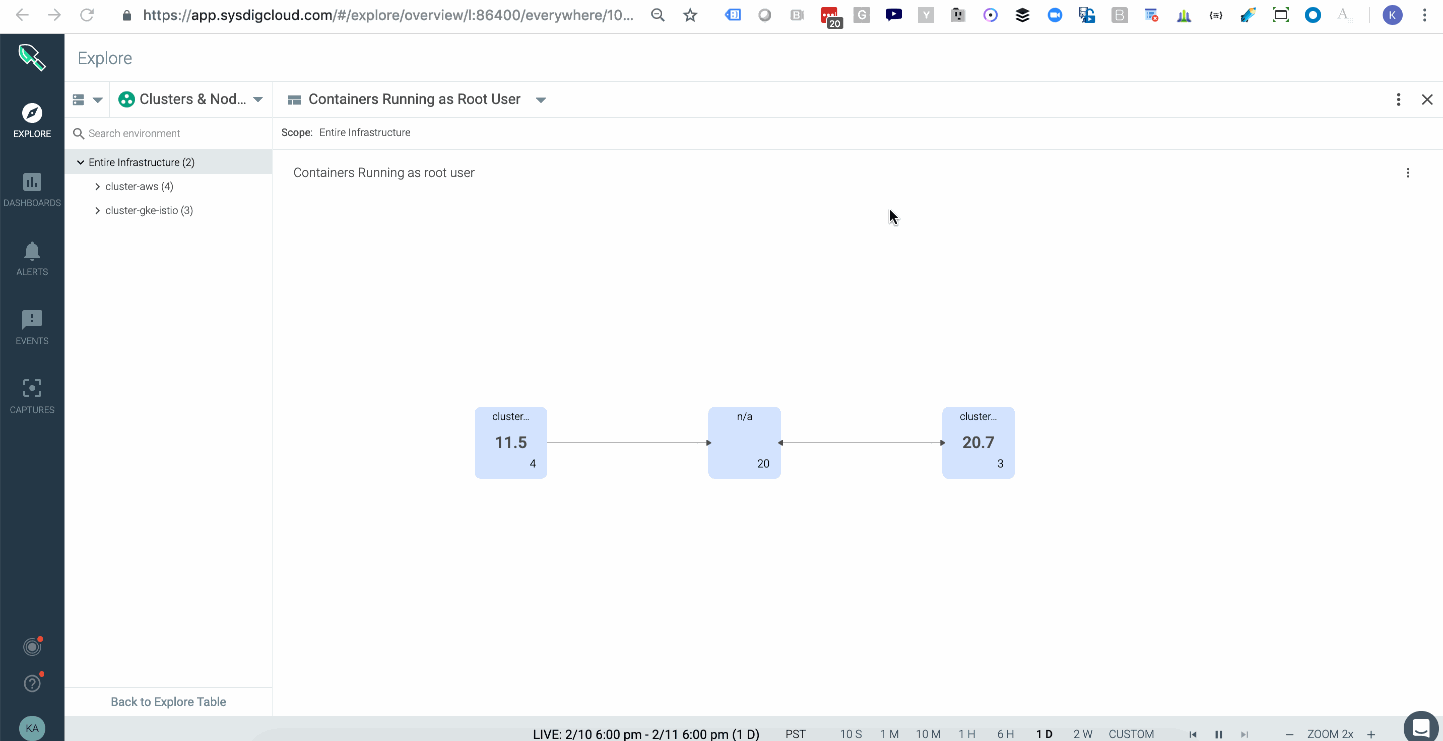Screen dimensions: 1443x741
Task: Open the Captures section
Action: pyautogui.click(x=32, y=396)
